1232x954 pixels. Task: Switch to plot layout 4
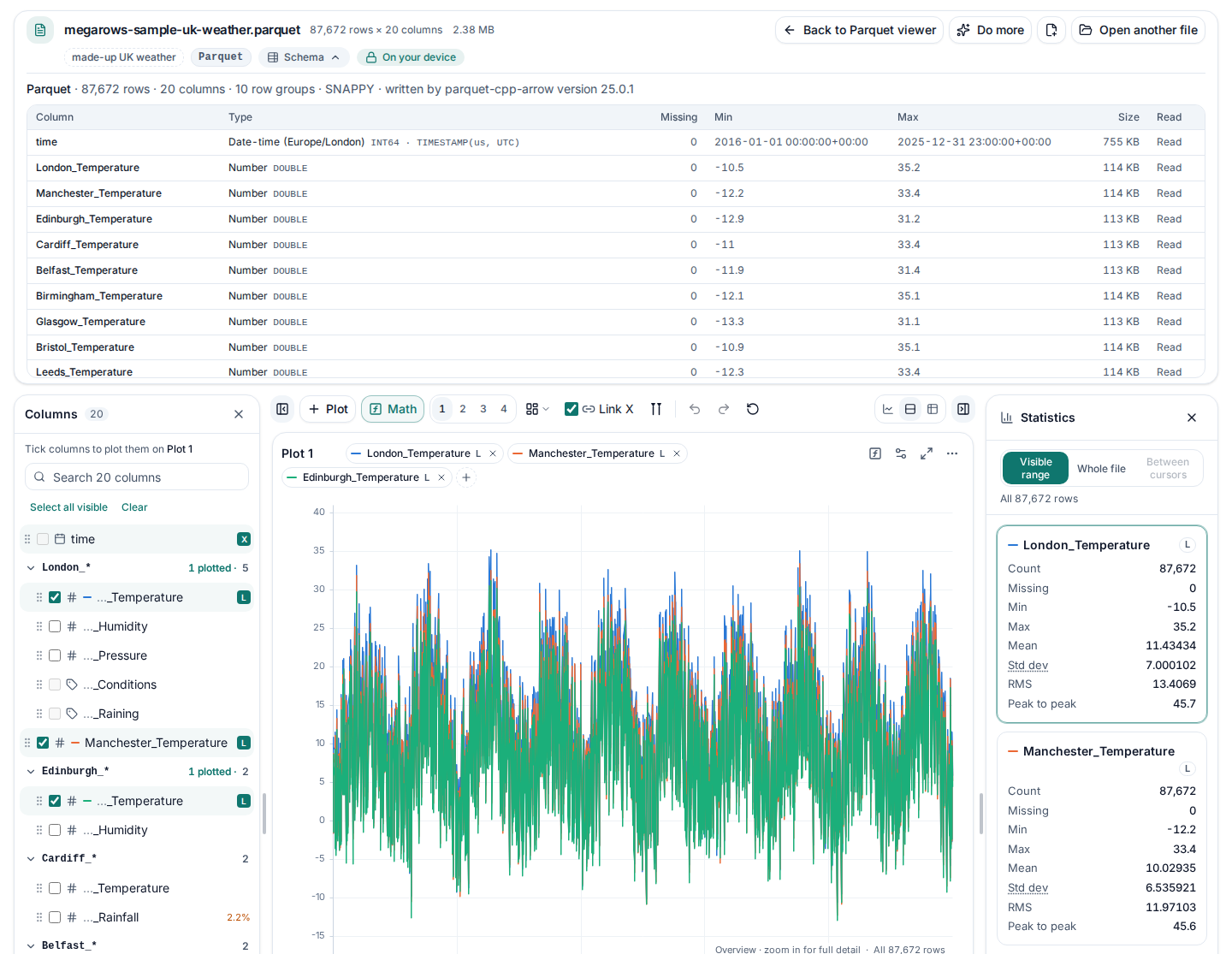click(x=504, y=409)
